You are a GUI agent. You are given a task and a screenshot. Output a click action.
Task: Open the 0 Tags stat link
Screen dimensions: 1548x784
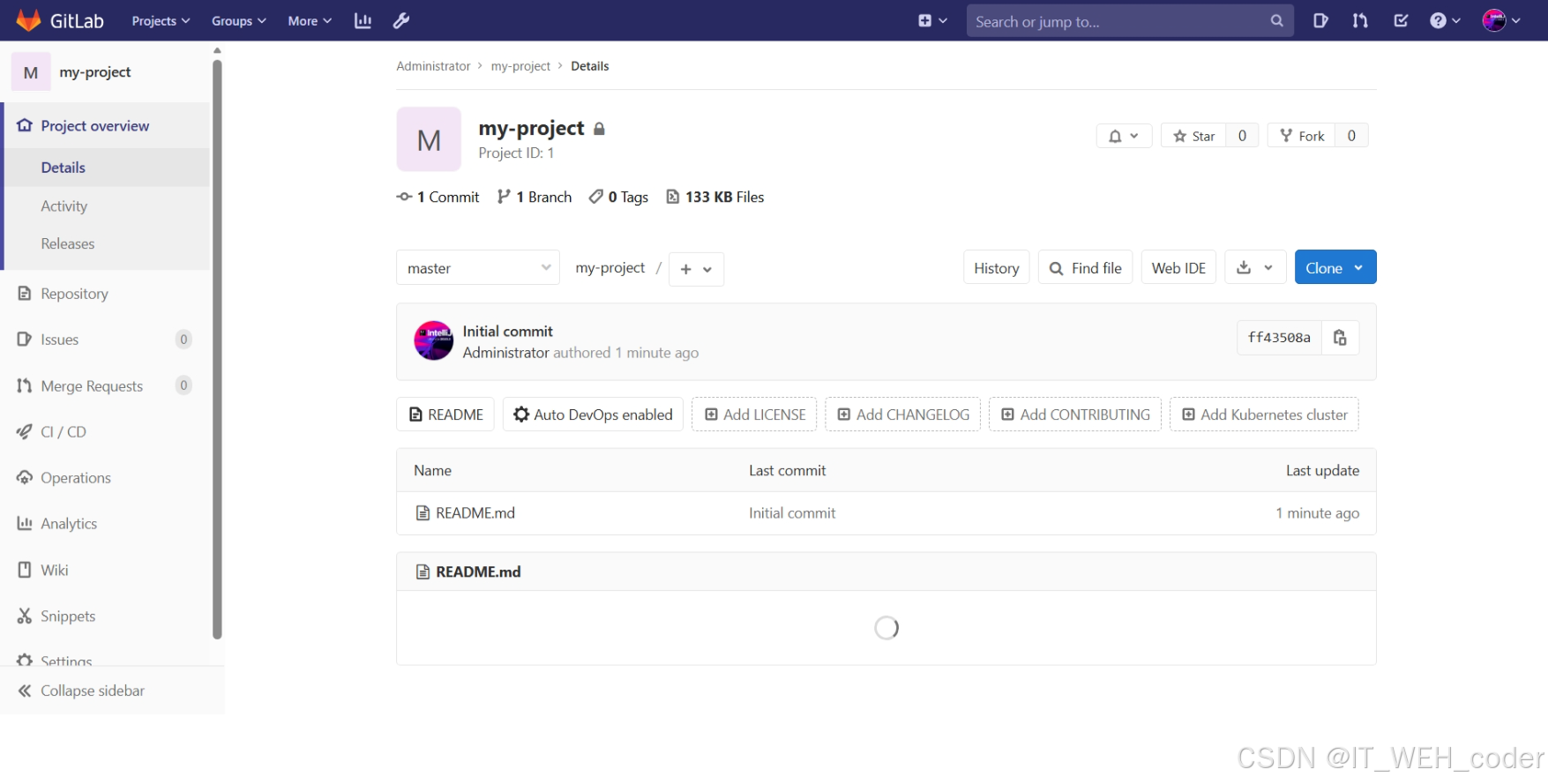click(618, 198)
